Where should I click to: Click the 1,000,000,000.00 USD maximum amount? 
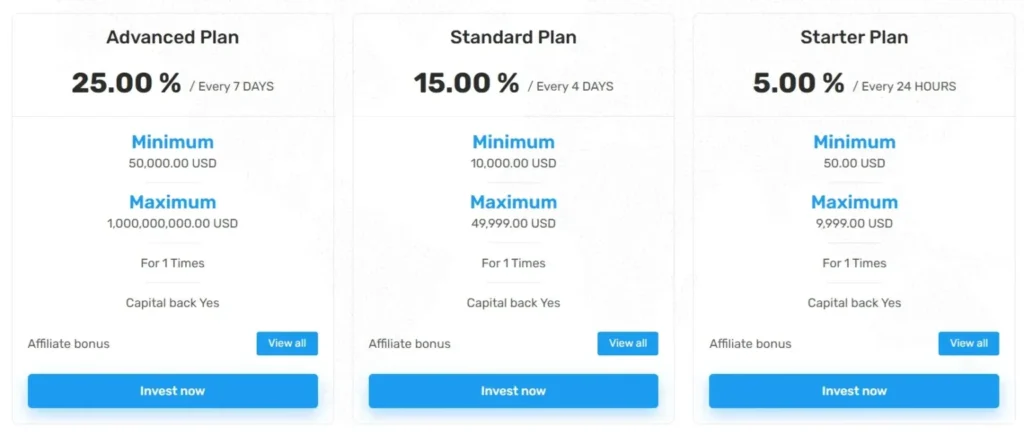pos(172,223)
